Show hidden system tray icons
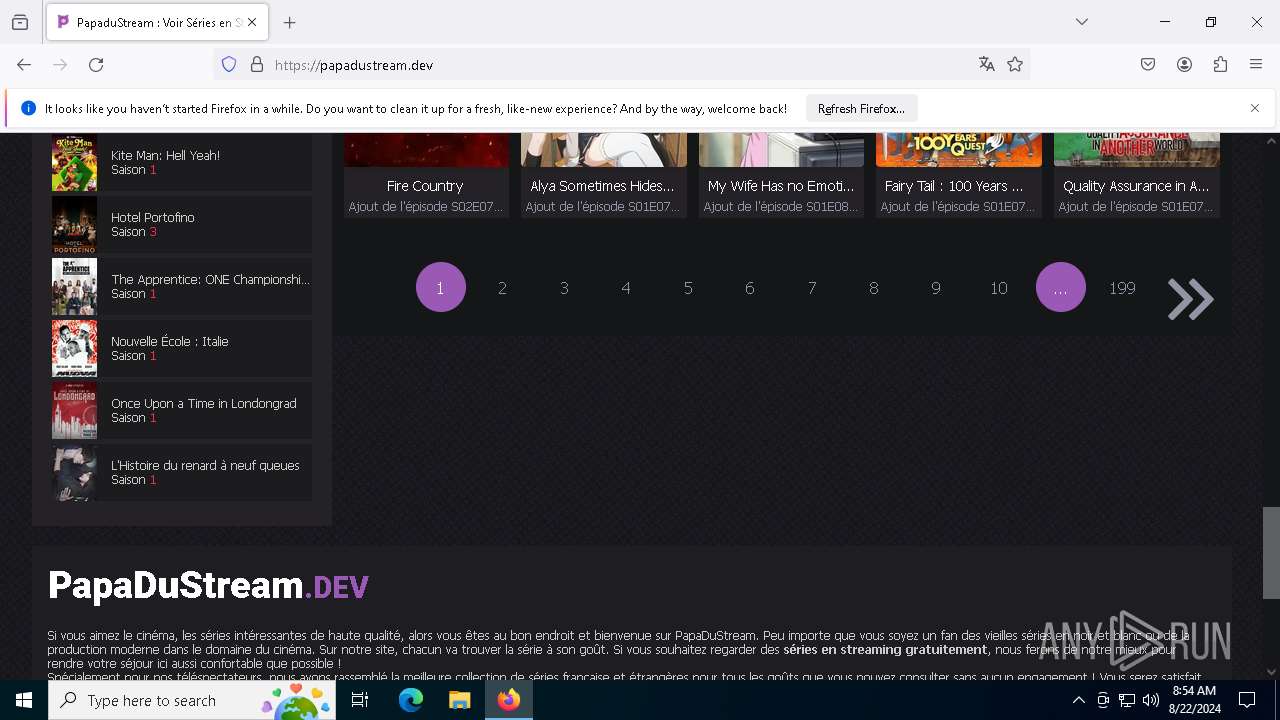 [1078, 700]
